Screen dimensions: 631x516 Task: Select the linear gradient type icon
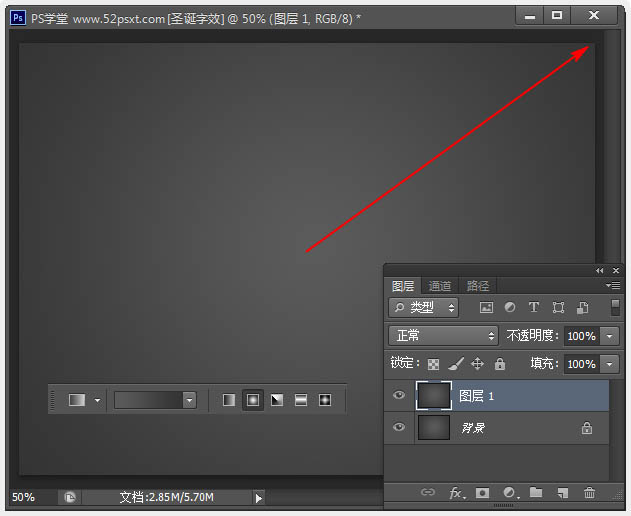pyautogui.click(x=229, y=400)
